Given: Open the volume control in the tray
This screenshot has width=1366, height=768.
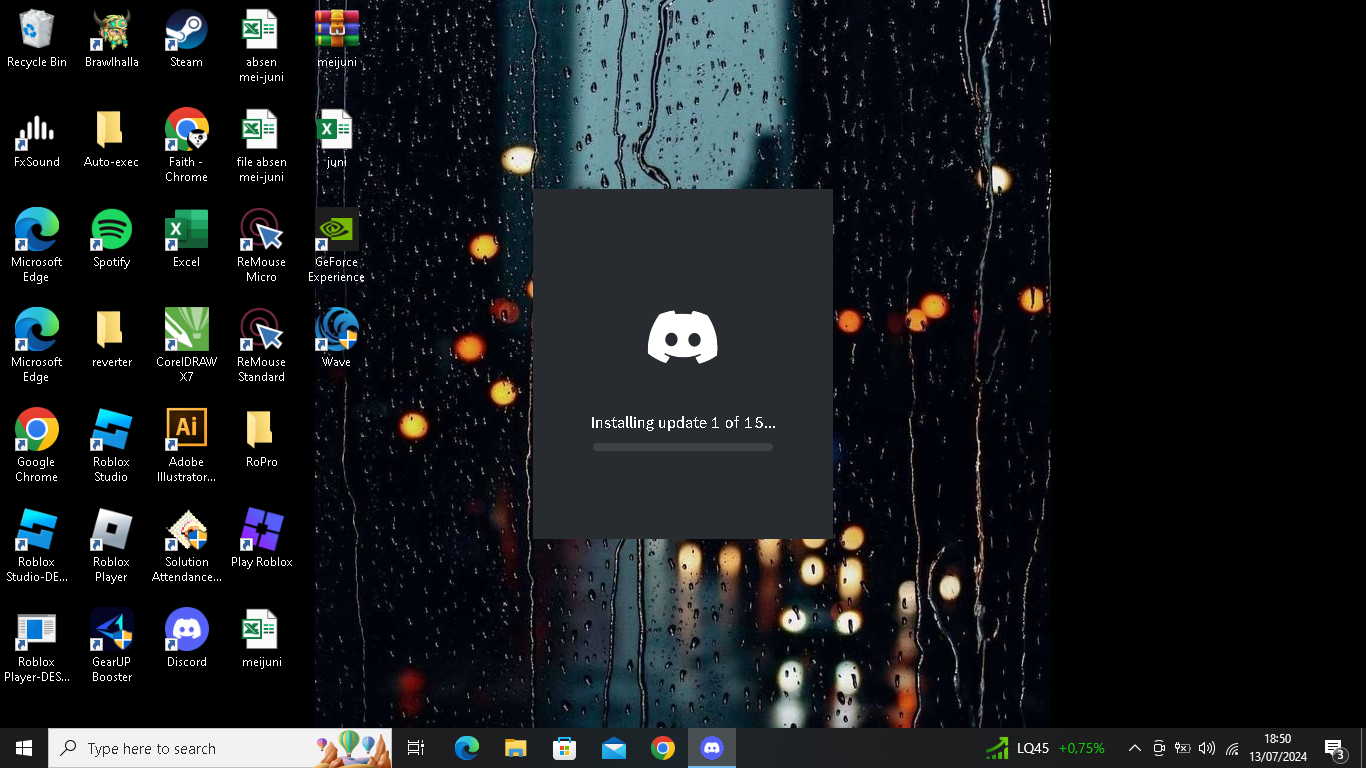Looking at the screenshot, I should (x=1207, y=748).
